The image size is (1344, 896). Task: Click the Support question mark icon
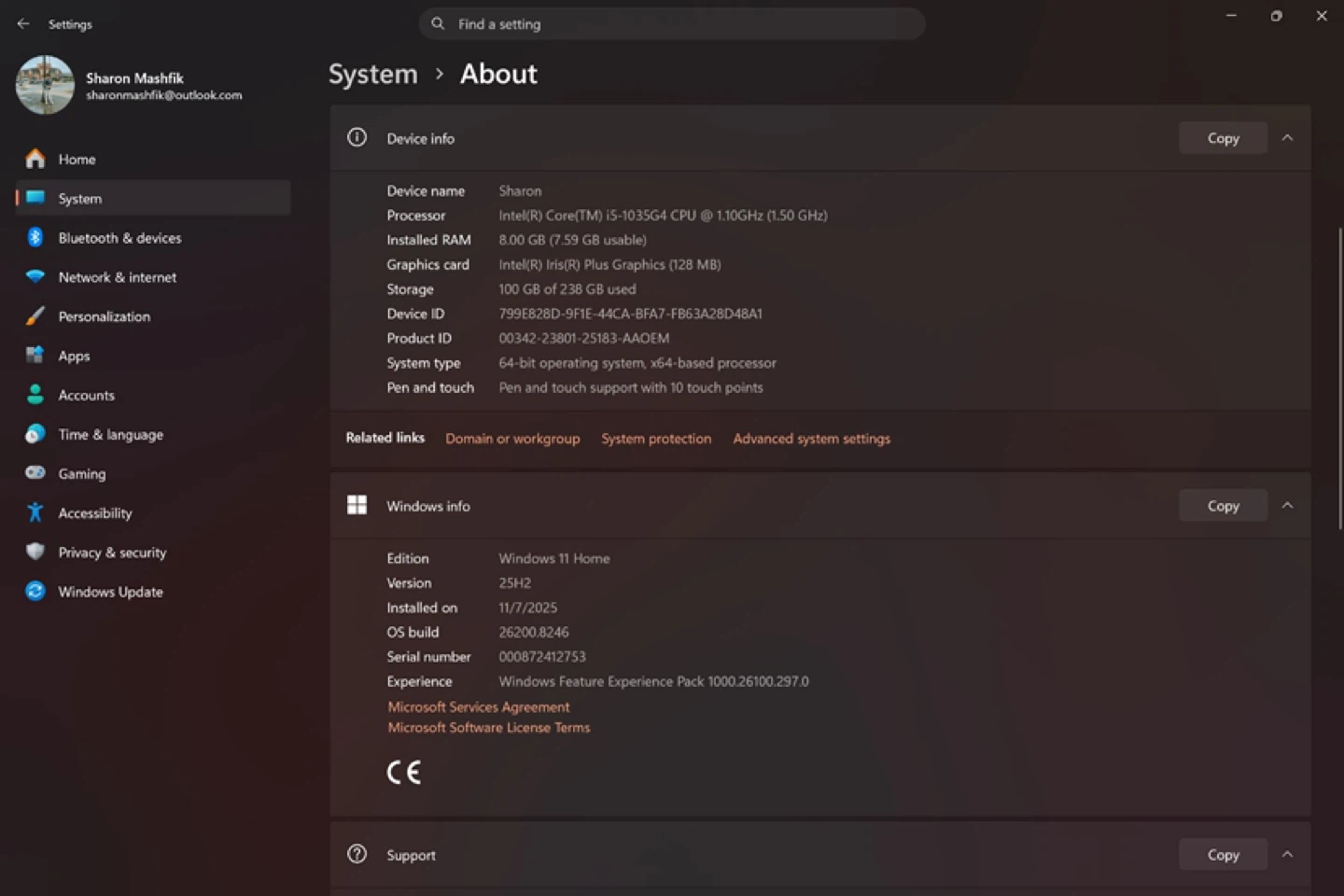point(357,854)
